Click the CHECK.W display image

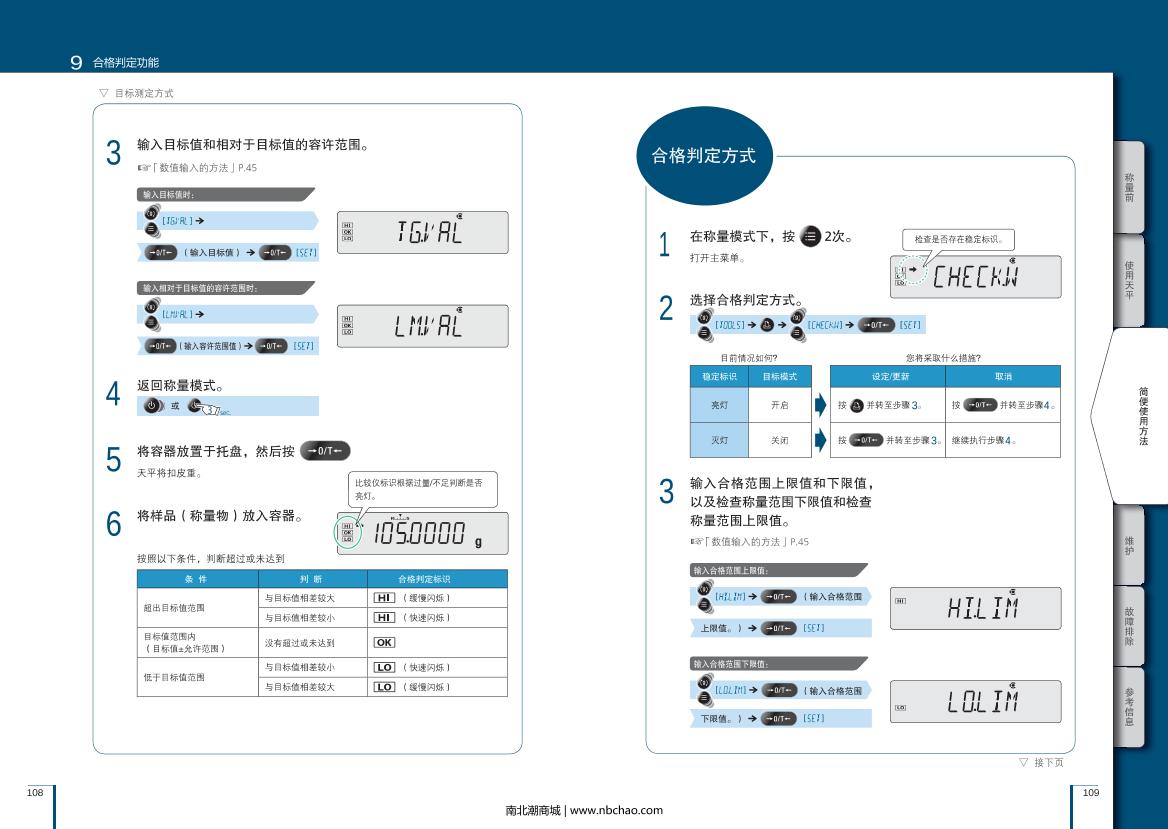tap(975, 277)
